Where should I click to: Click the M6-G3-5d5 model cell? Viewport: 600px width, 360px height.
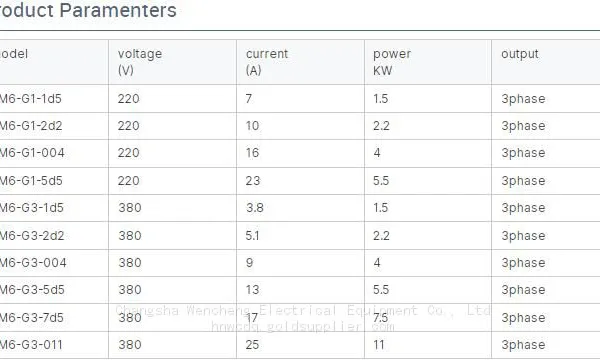coord(54,290)
